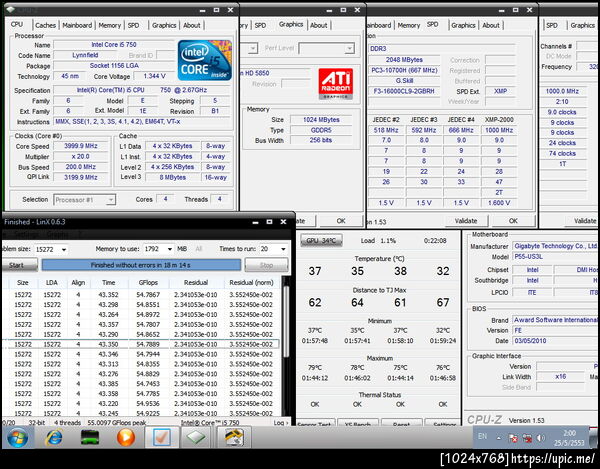Click the Bus Speed value 200.0 MHz

tap(80, 167)
